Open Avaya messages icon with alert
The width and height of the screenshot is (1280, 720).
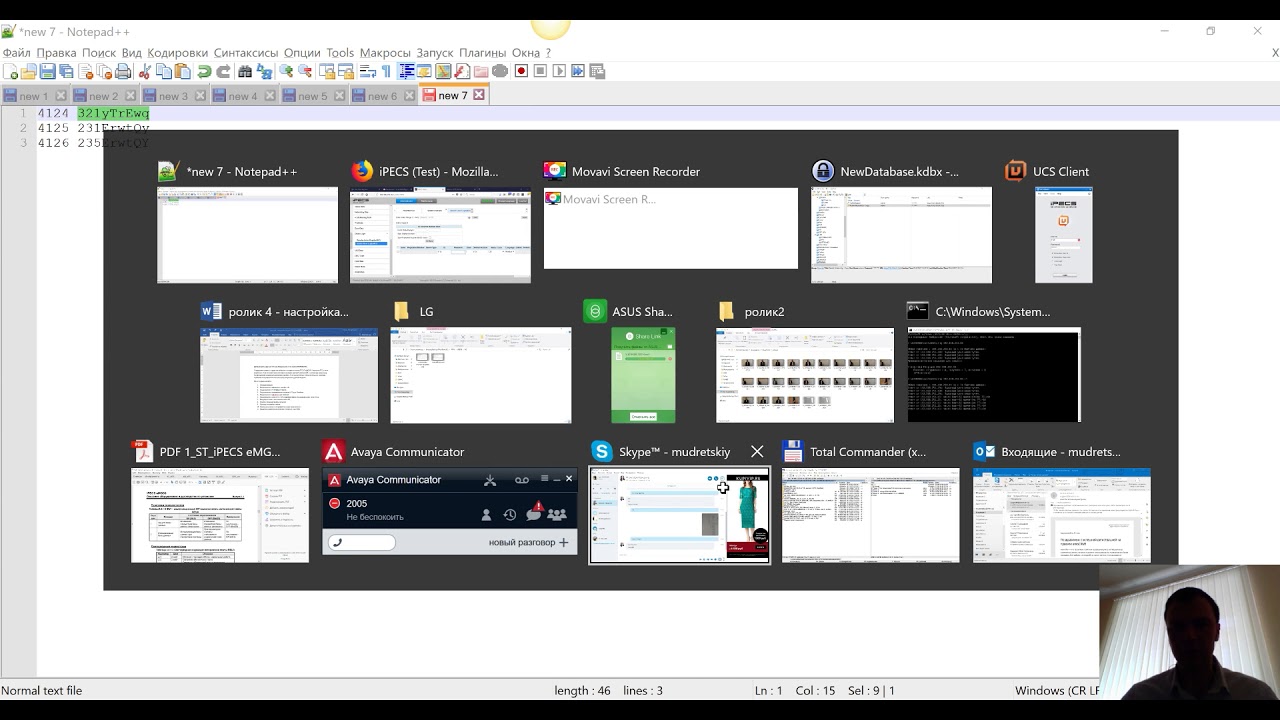coord(534,513)
